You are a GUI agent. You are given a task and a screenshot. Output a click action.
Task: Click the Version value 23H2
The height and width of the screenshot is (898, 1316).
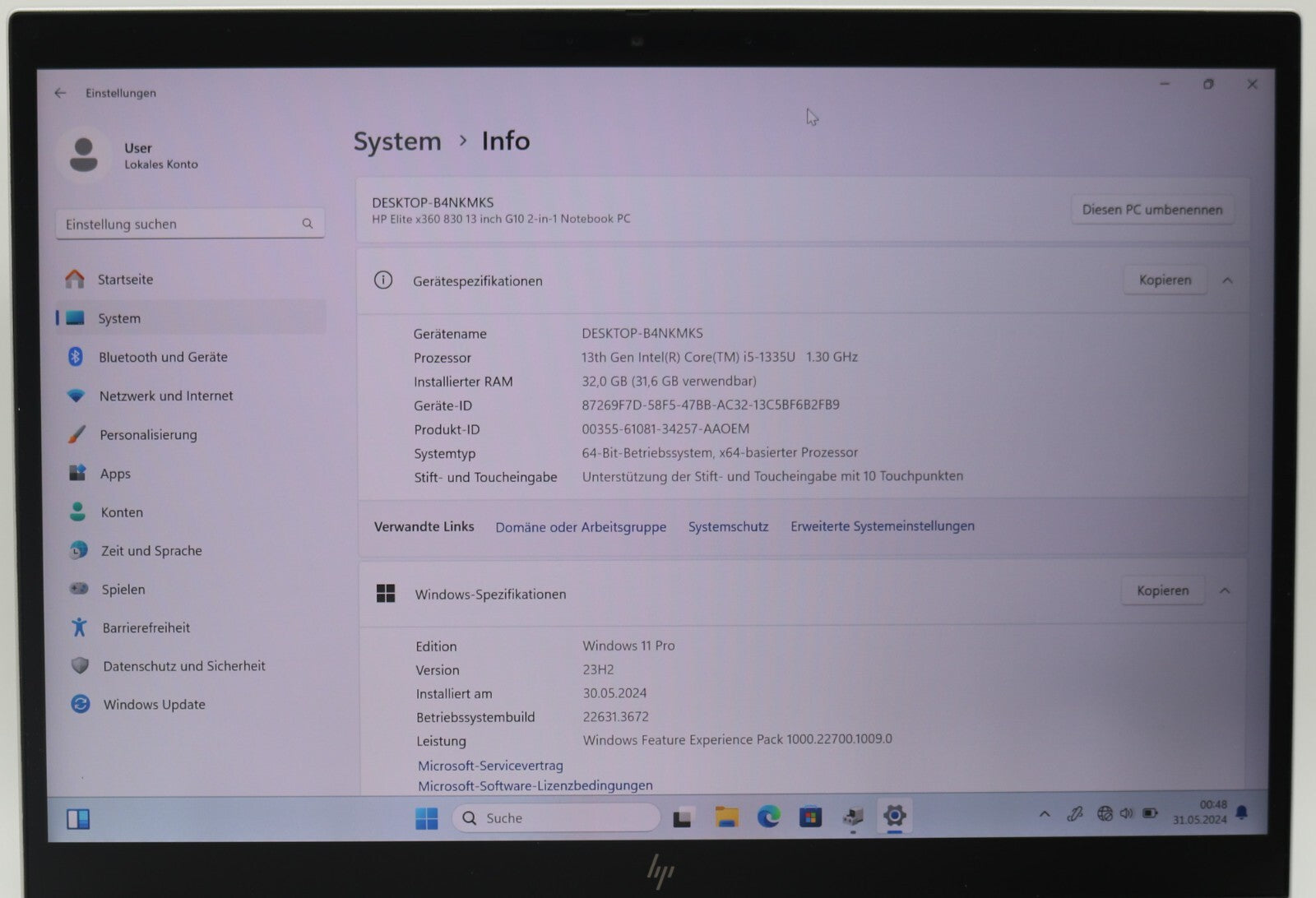pyautogui.click(x=598, y=669)
